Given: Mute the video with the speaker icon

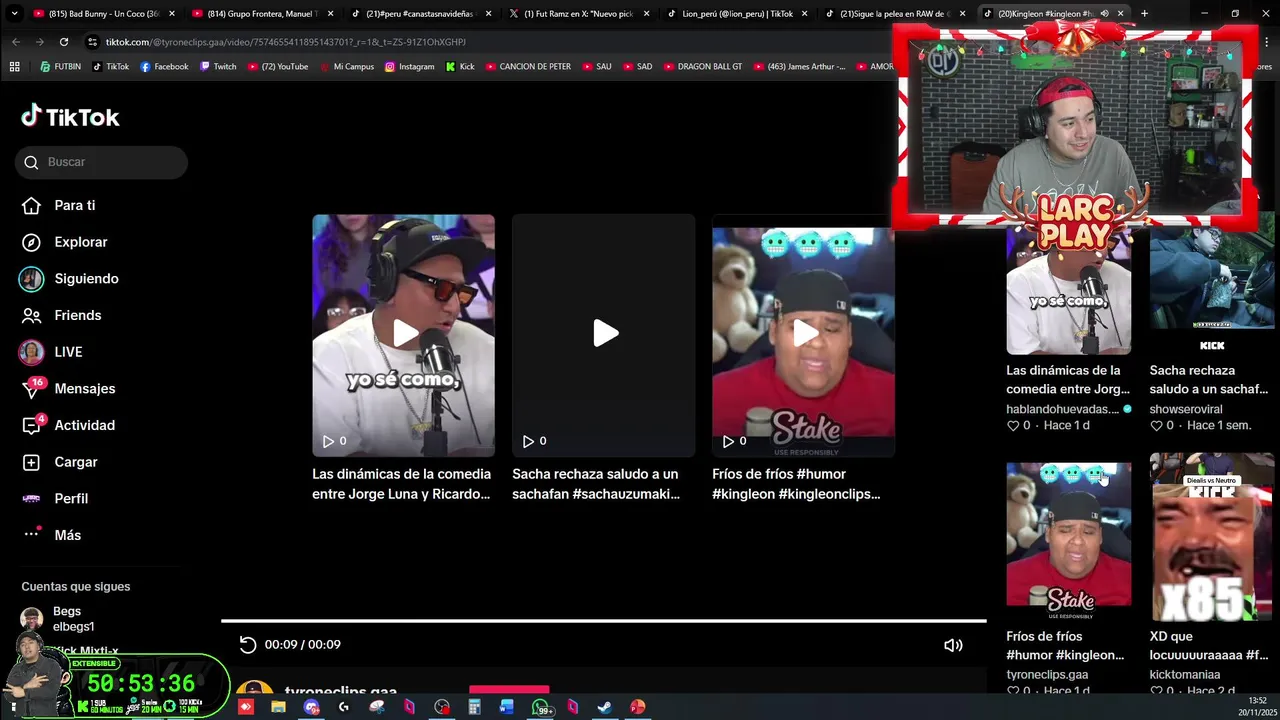Looking at the screenshot, I should coord(953,646).
